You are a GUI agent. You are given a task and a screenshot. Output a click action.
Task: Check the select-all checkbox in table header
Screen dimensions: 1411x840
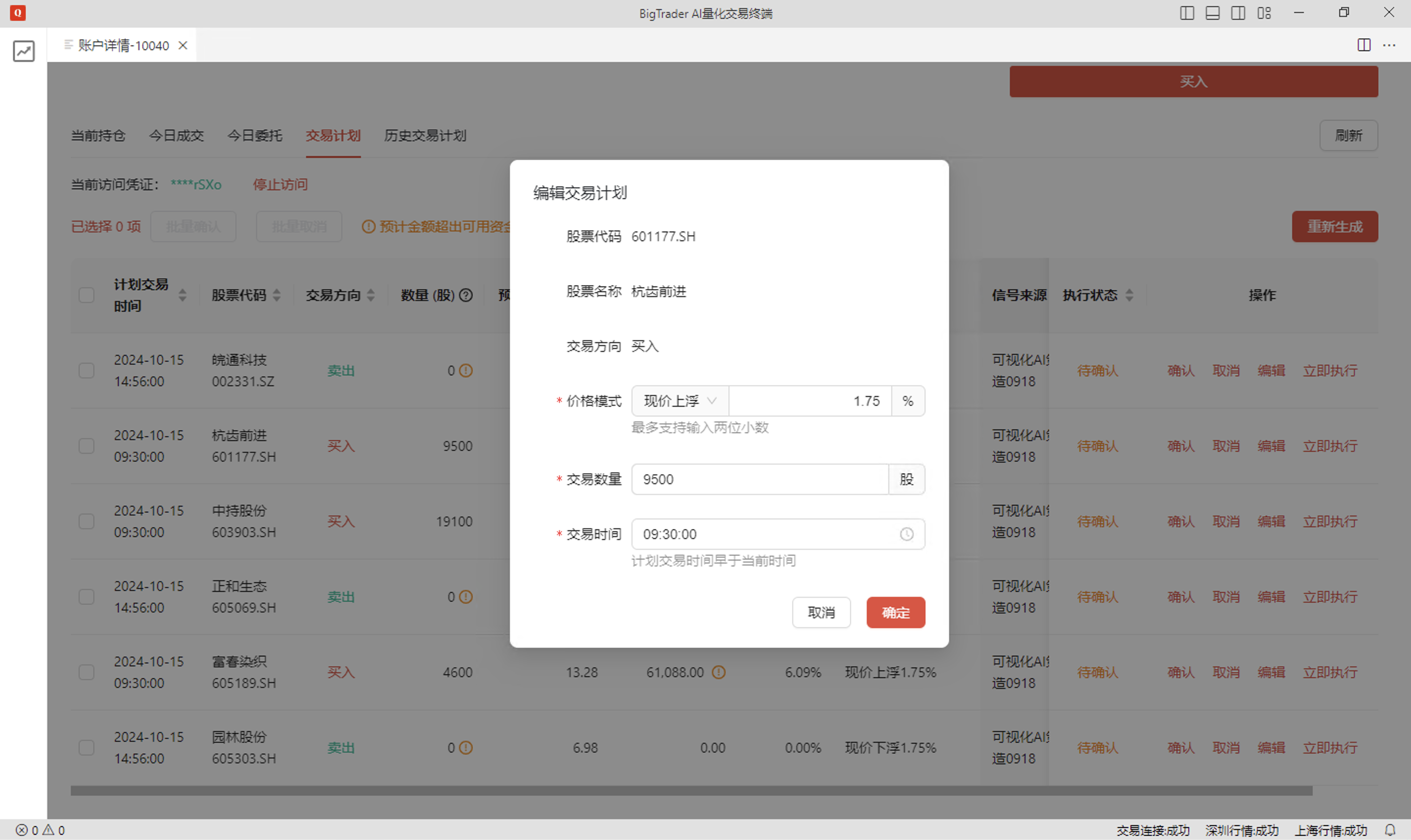click(86, 295)
